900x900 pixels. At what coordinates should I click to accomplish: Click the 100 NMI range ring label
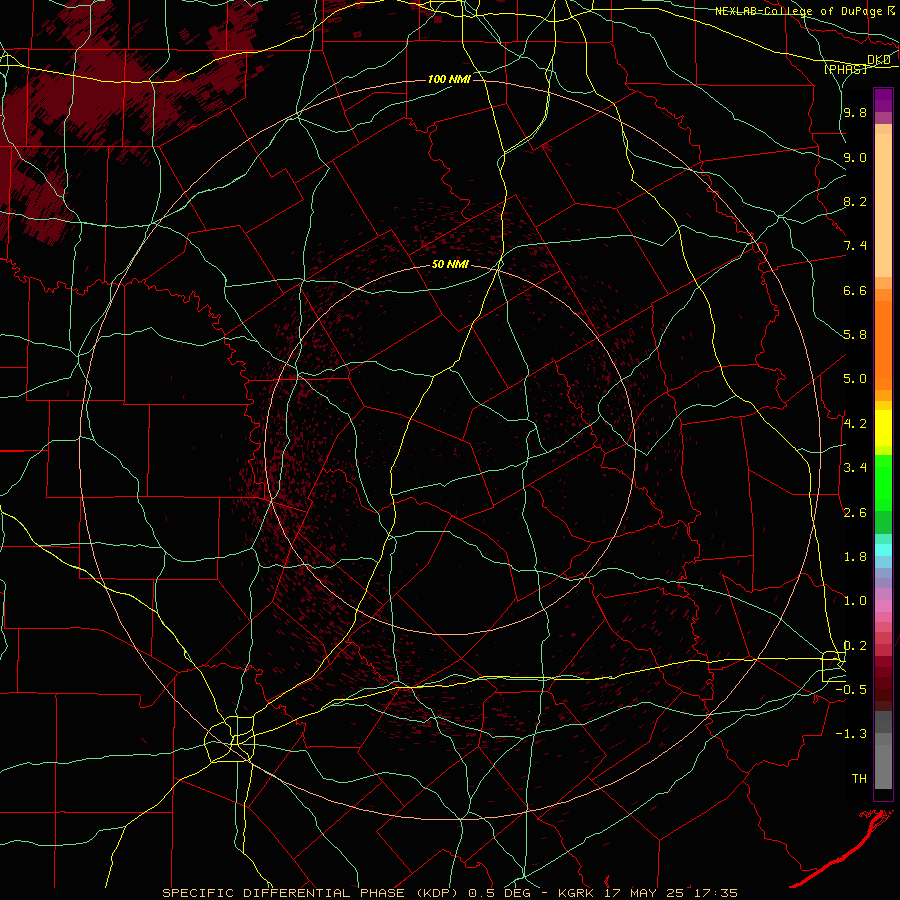(449, 79)
